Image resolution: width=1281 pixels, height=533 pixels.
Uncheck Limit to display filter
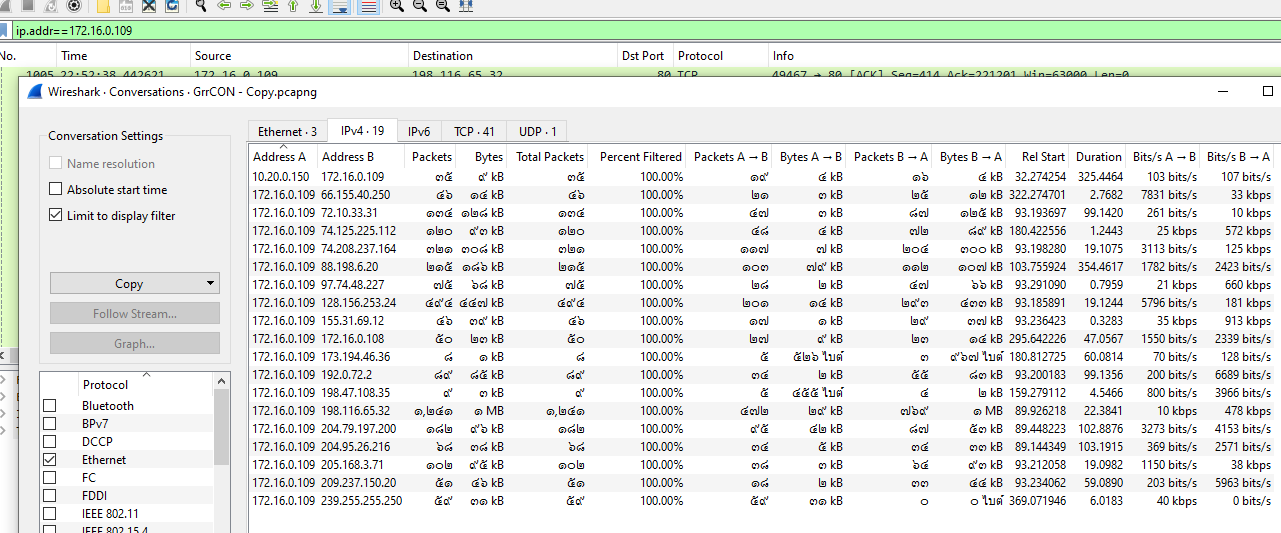click(x=56, y=216)
